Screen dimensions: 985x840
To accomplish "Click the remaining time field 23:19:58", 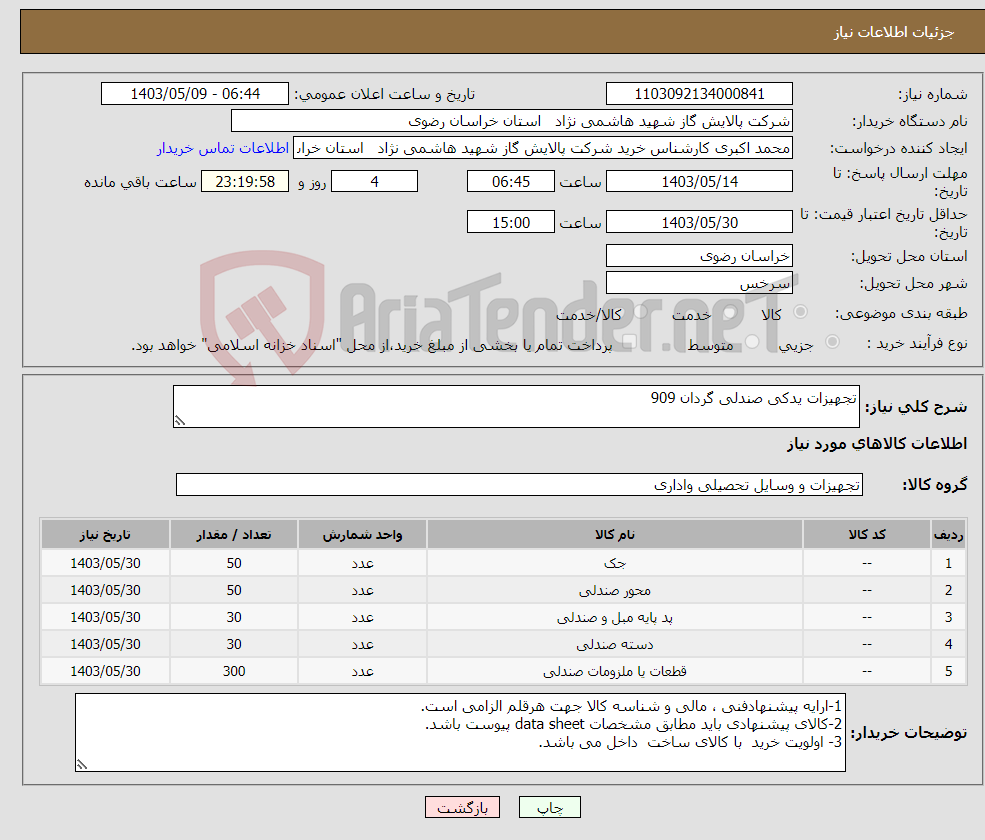I will click(245, 182).
